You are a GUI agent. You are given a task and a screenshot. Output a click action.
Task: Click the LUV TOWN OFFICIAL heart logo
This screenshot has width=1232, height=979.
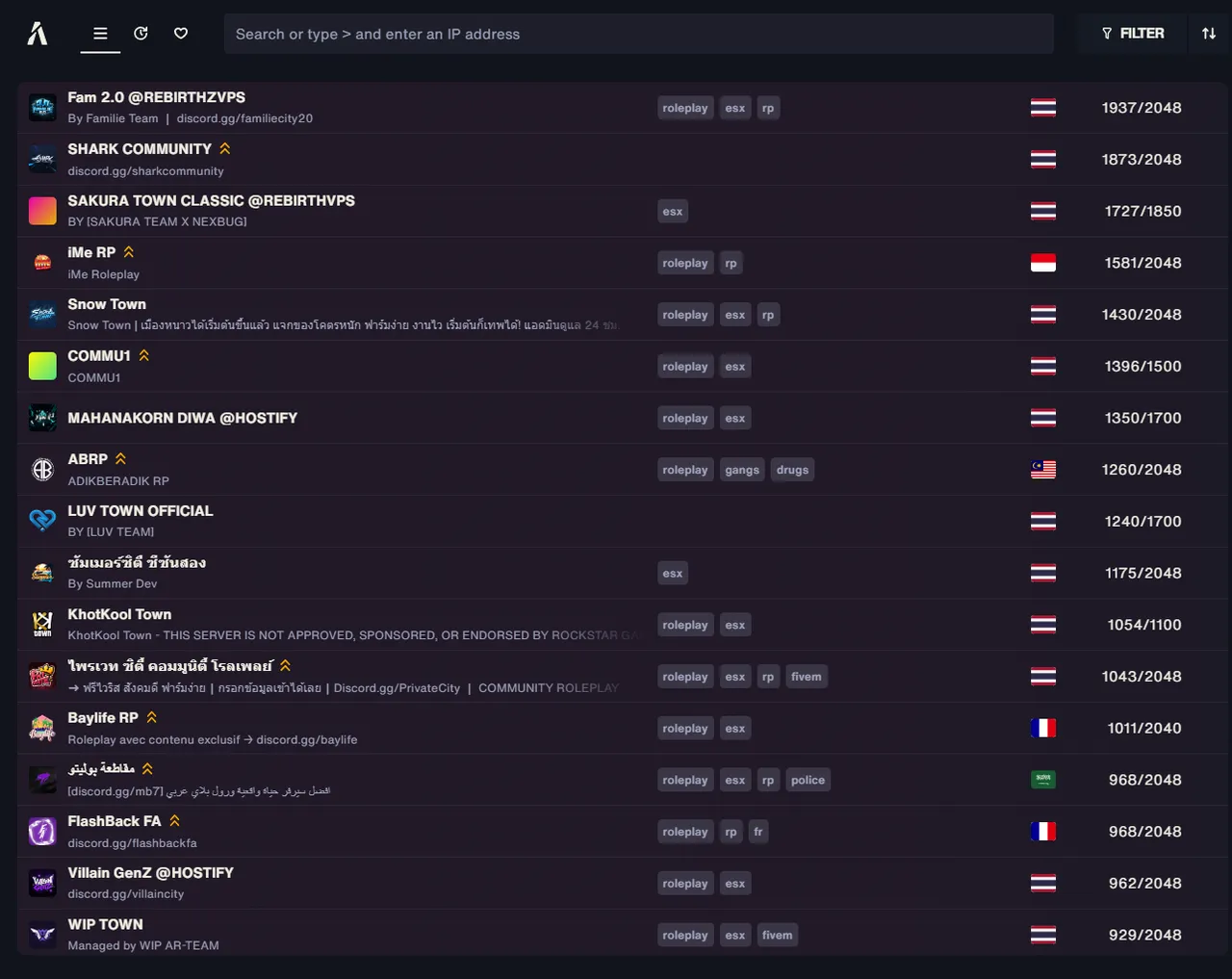pyautogui.click(x=42, y=521)
